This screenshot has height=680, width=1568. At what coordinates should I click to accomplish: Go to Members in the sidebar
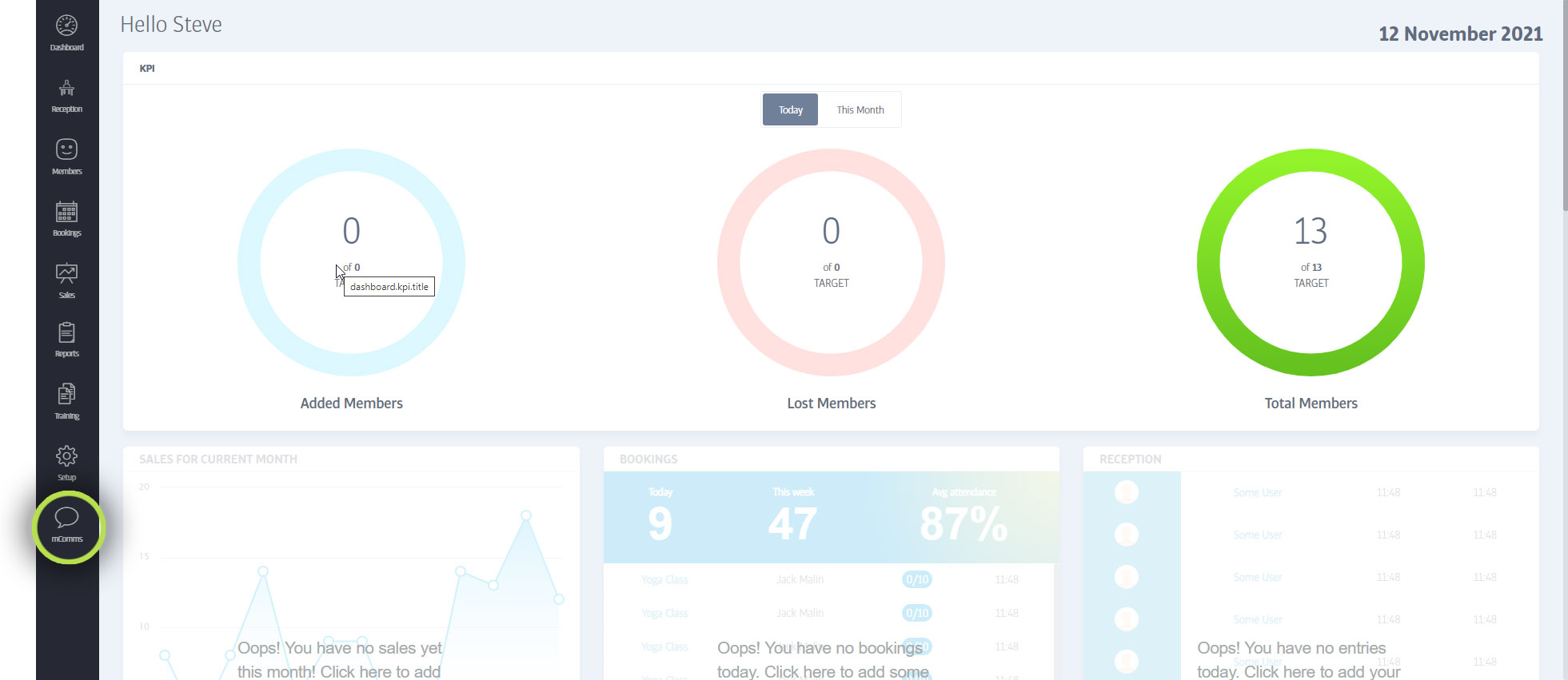tap(67, 157)
